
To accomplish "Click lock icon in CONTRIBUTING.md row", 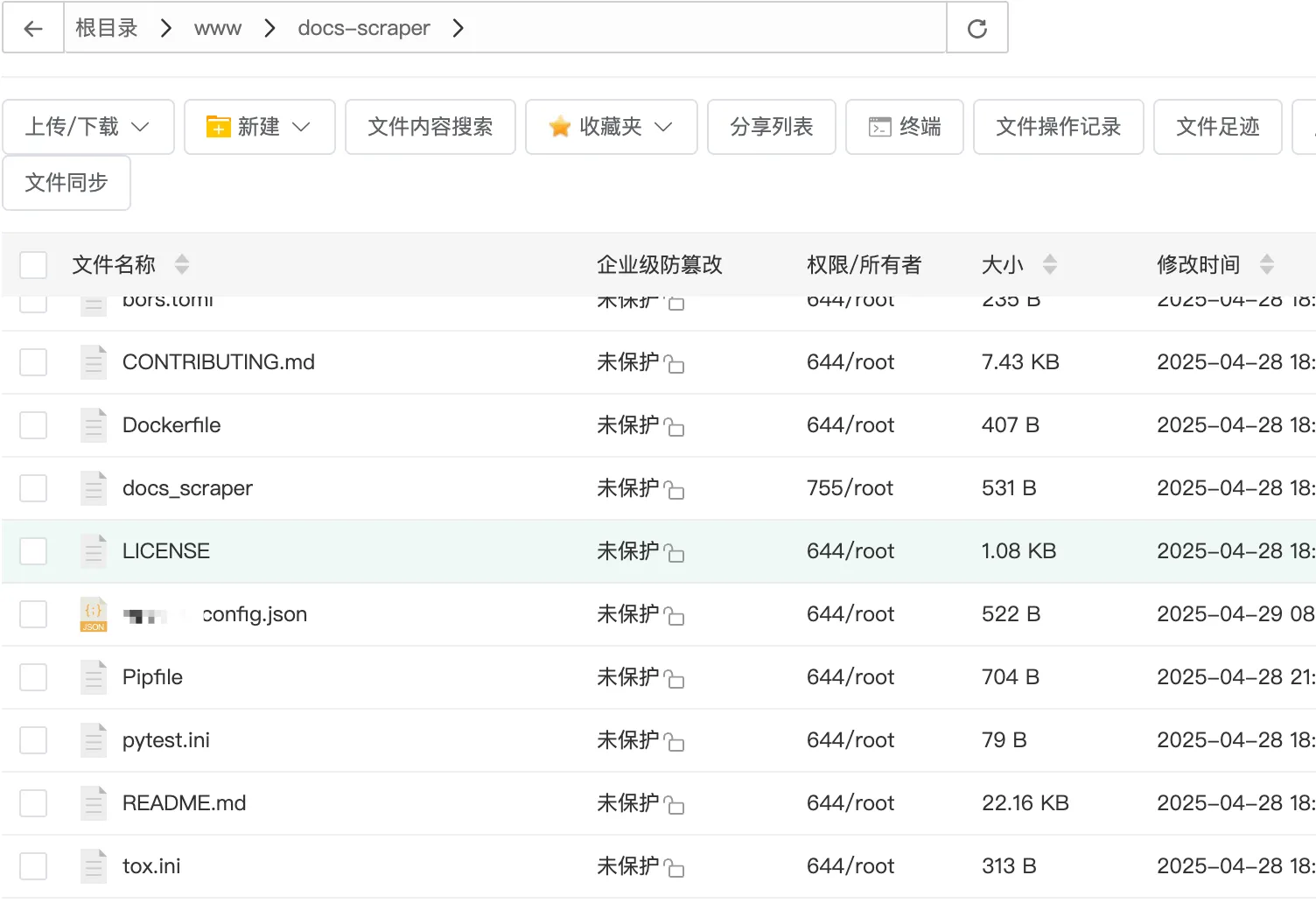I will click(x=674, y=364).
